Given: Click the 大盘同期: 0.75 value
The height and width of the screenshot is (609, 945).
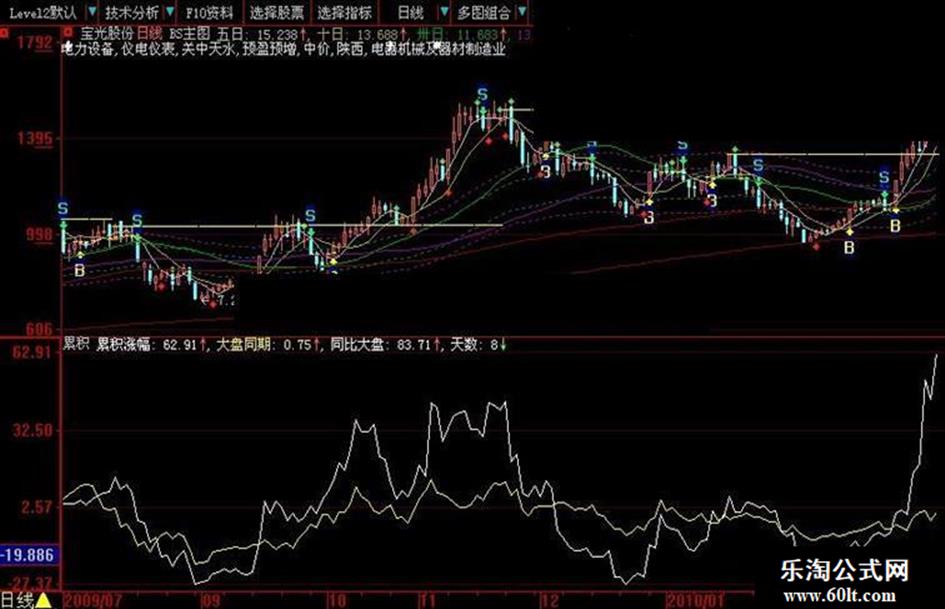Looking at the screenshot, I should pyautogui.click(x=268, y=344).
